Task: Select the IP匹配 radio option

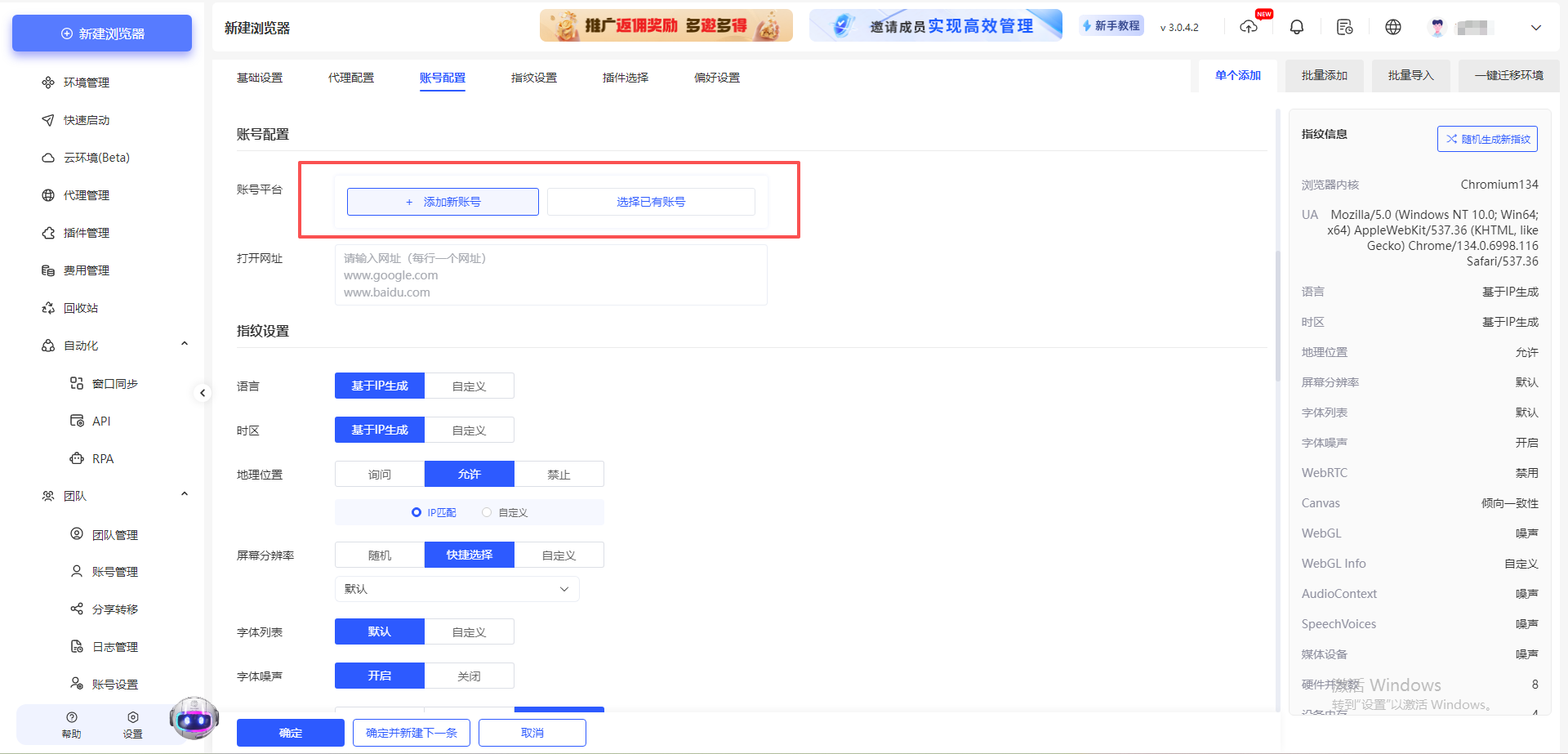Action: click(434, 512)
